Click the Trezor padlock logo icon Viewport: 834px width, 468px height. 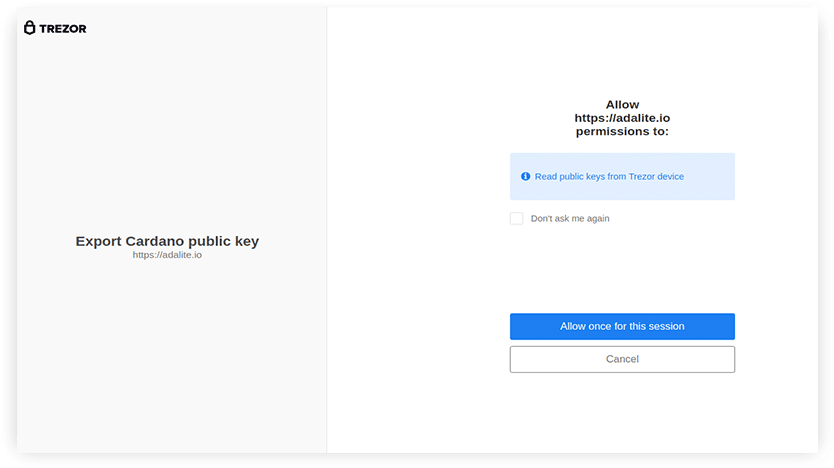point(30,28)
